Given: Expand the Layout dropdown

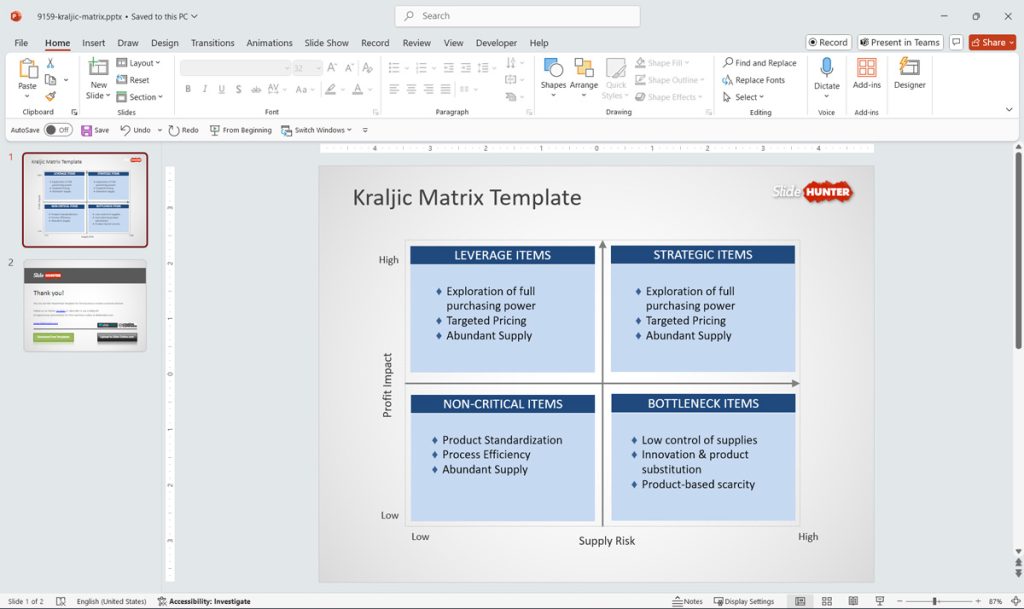Looking at the screenshot, I should [138, 63].
